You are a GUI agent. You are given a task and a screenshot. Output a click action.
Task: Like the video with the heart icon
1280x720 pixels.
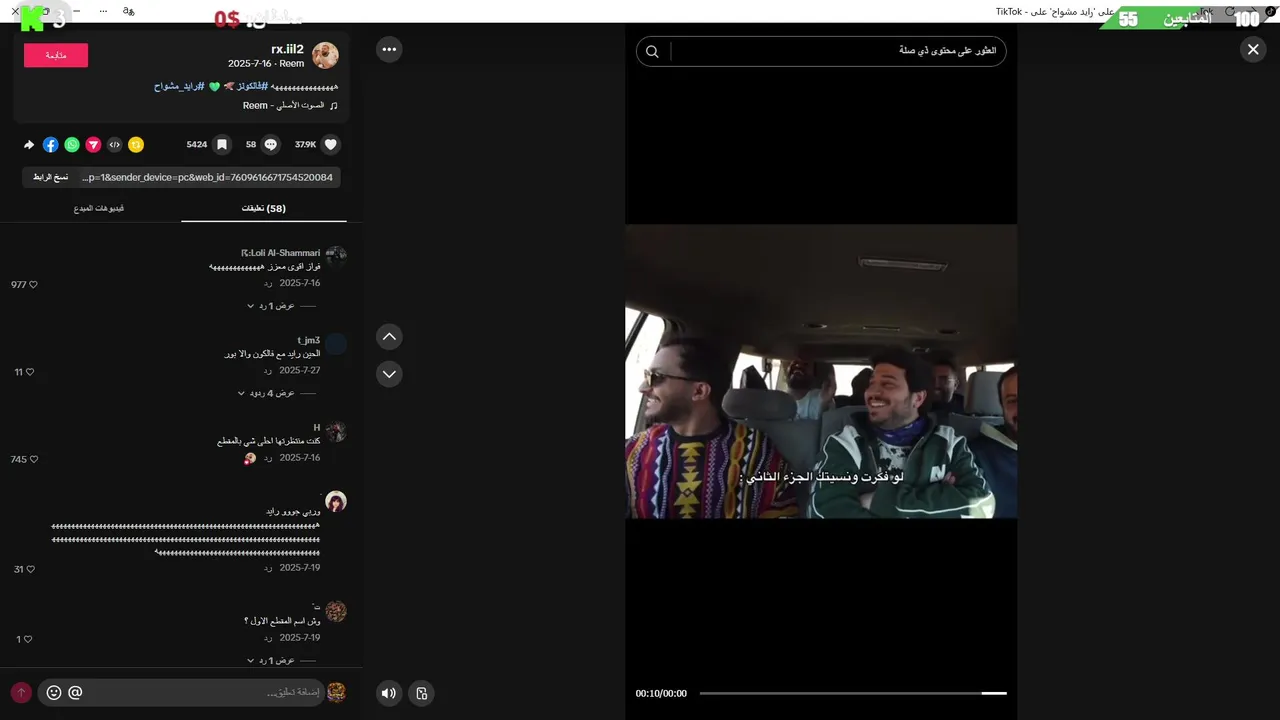[x=331, y=145]
